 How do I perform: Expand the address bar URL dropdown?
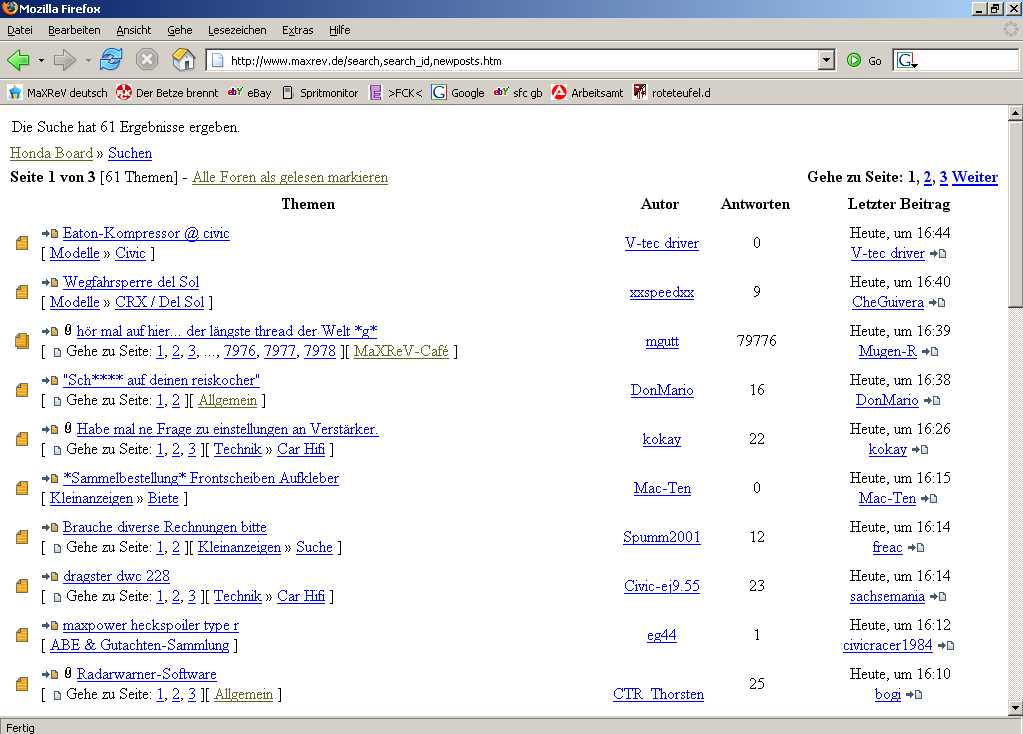click(826, 60)
